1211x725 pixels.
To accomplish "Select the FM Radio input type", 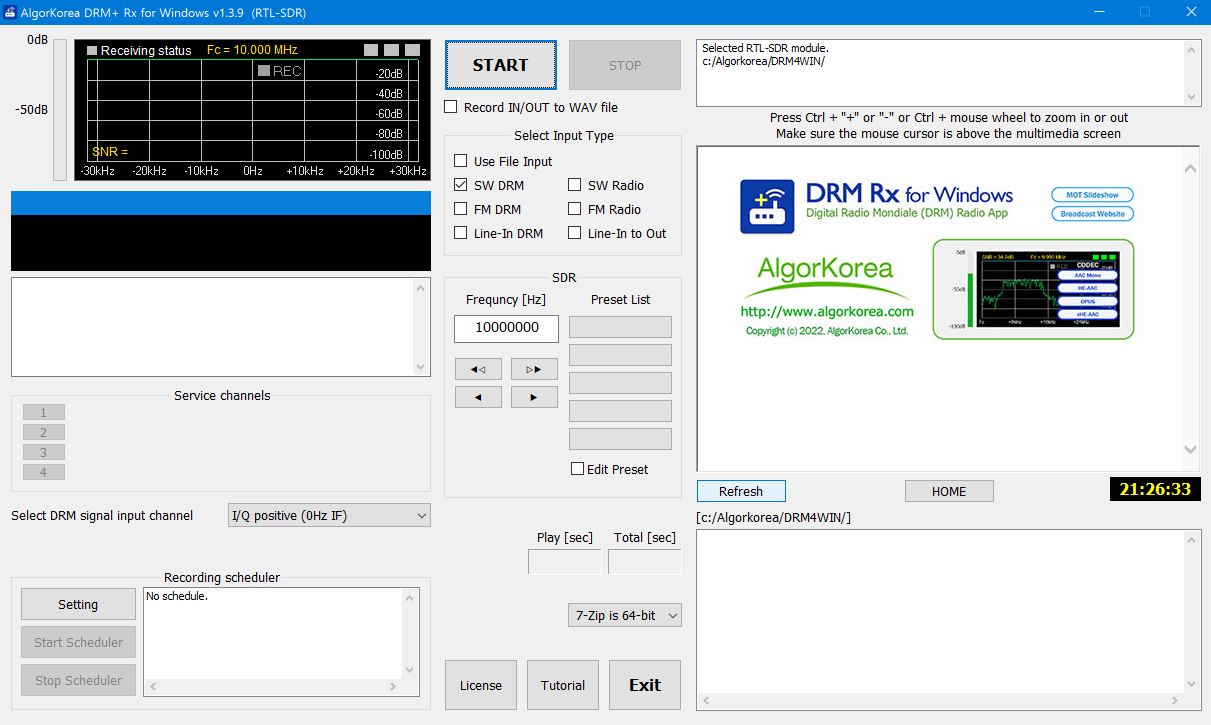I will coord(575,209).
